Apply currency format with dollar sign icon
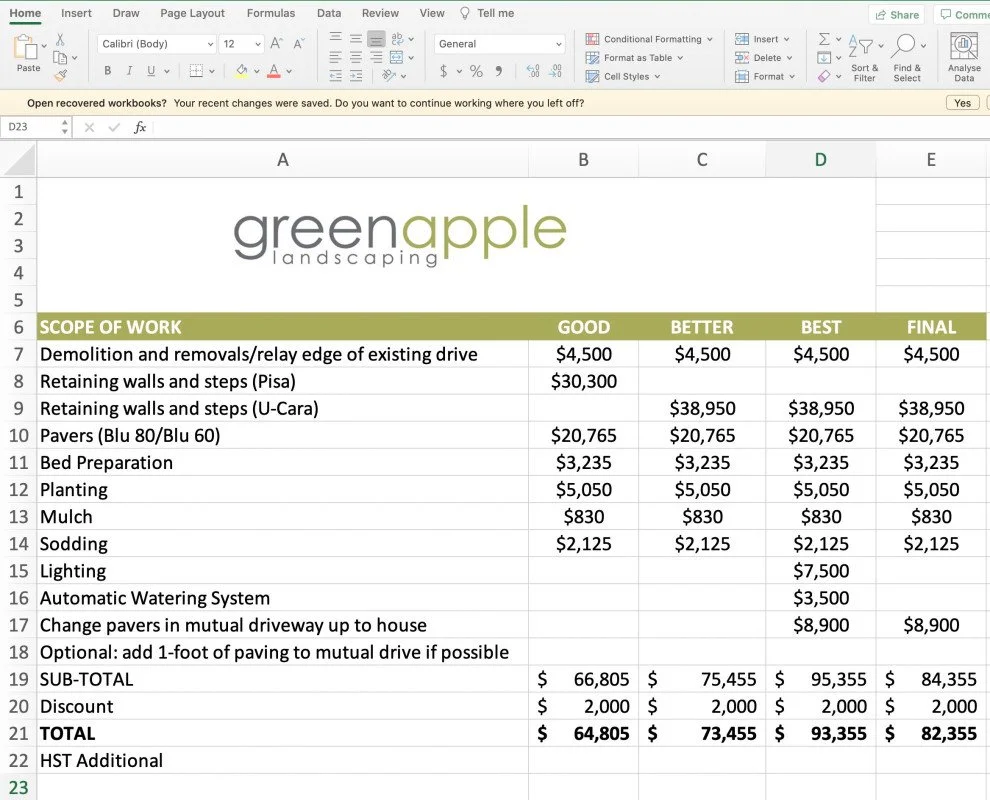 [444, 72]
